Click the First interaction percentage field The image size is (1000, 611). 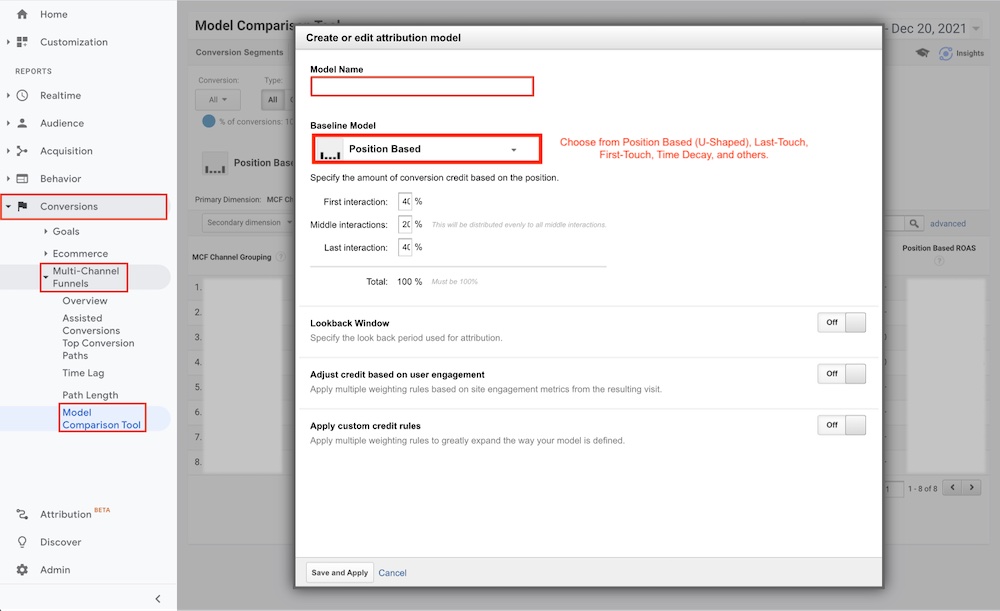click(x=405, y=202)
